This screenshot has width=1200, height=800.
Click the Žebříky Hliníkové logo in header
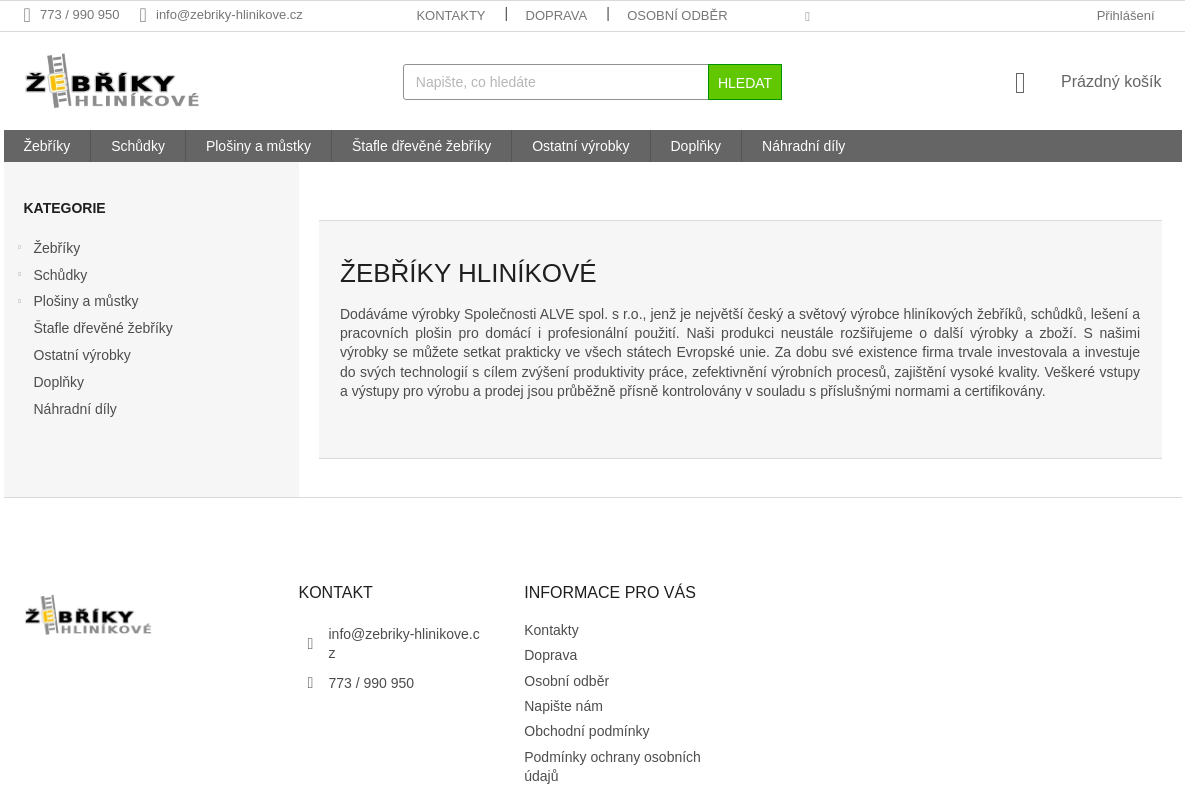pos(111,80)
